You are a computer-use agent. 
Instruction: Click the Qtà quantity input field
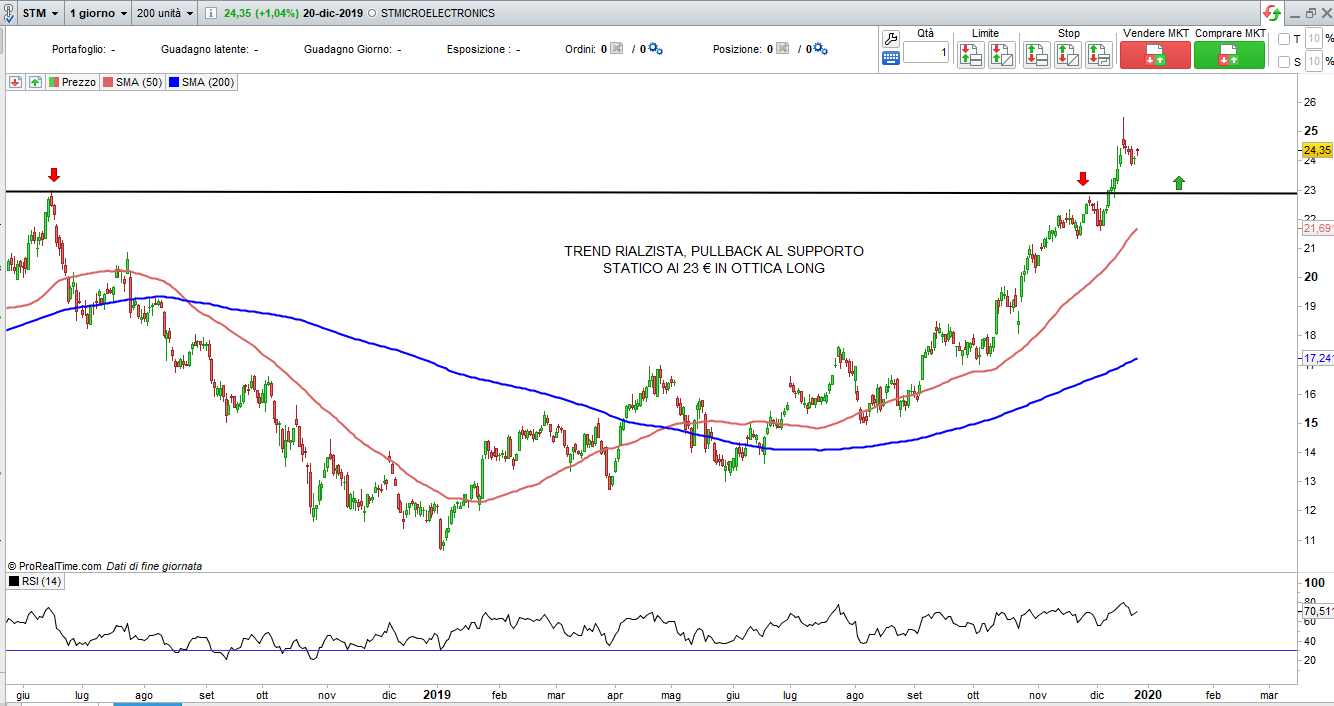(926, 52)
